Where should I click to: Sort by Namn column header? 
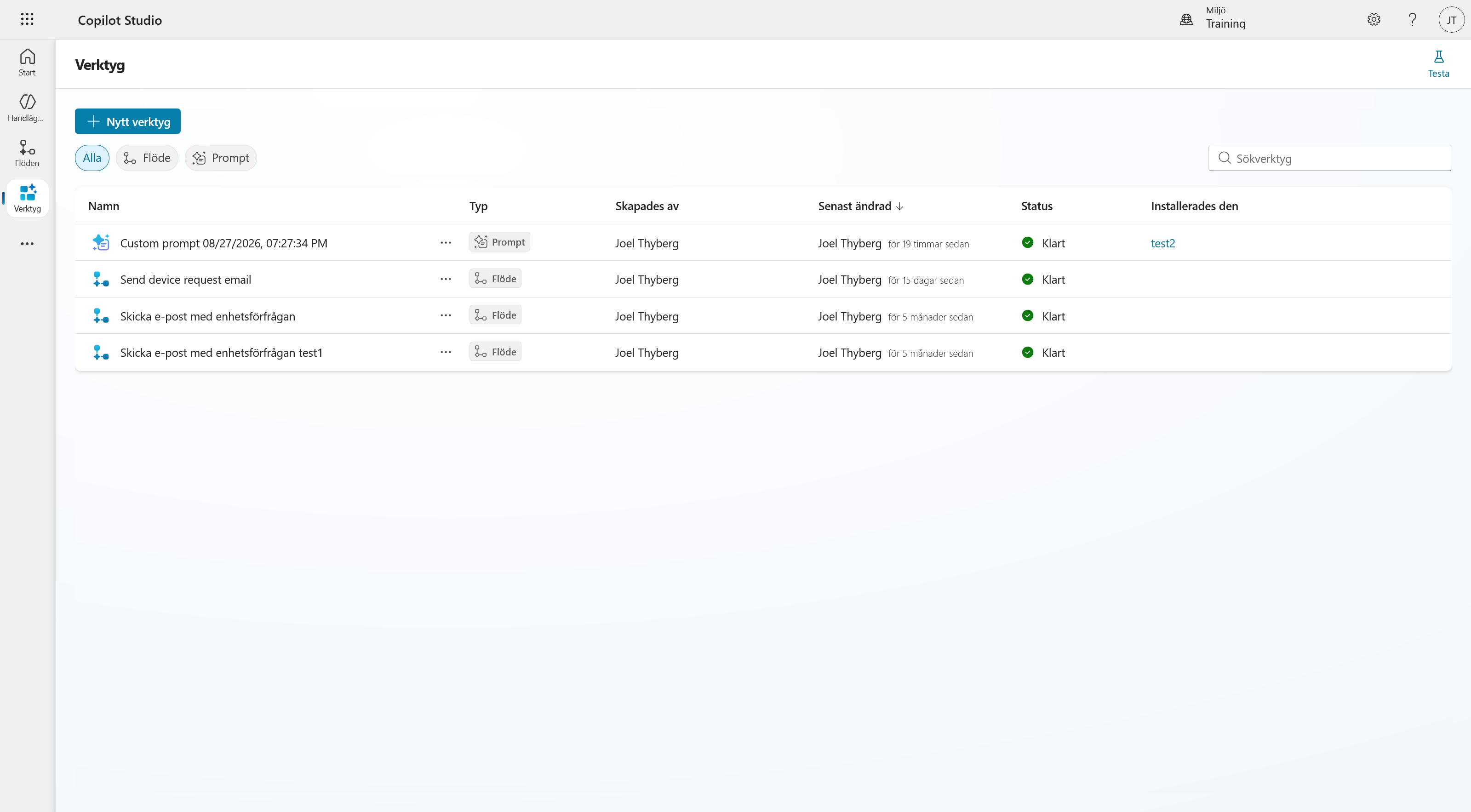click(x=103, y=206)
